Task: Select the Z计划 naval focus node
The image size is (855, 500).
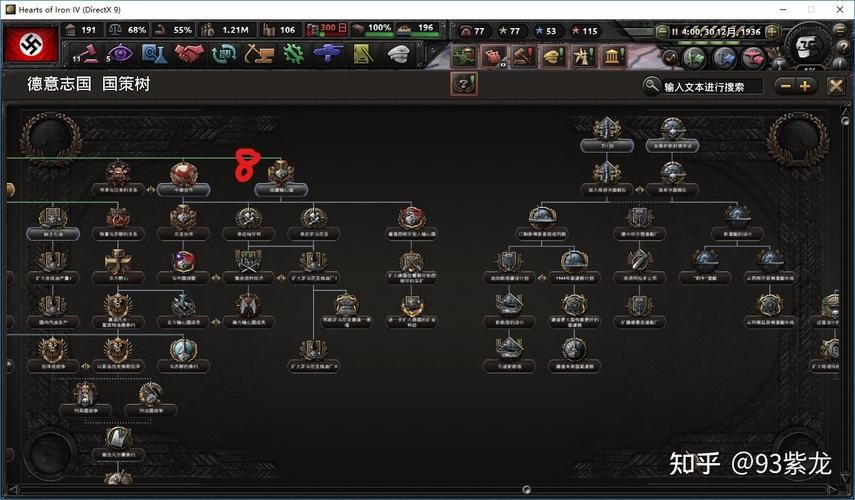Action: [607, 135]
